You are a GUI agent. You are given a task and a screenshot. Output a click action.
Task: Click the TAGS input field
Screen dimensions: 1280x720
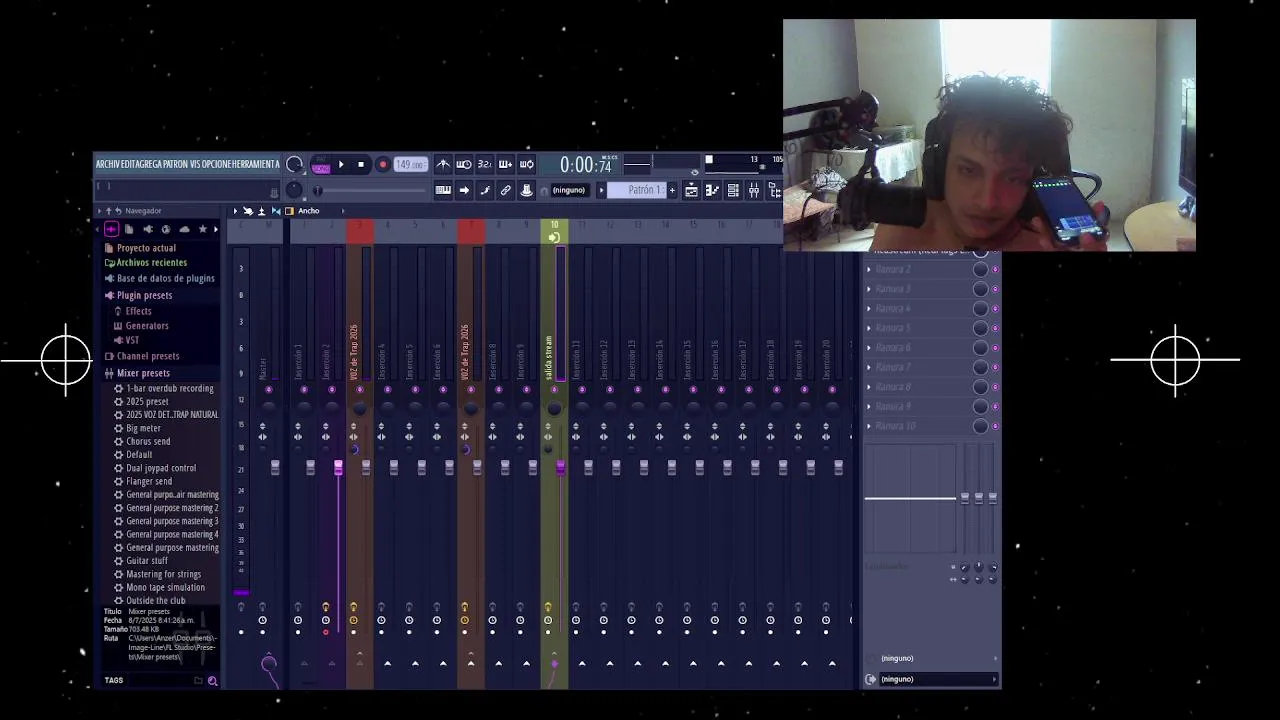click(160, 681)
